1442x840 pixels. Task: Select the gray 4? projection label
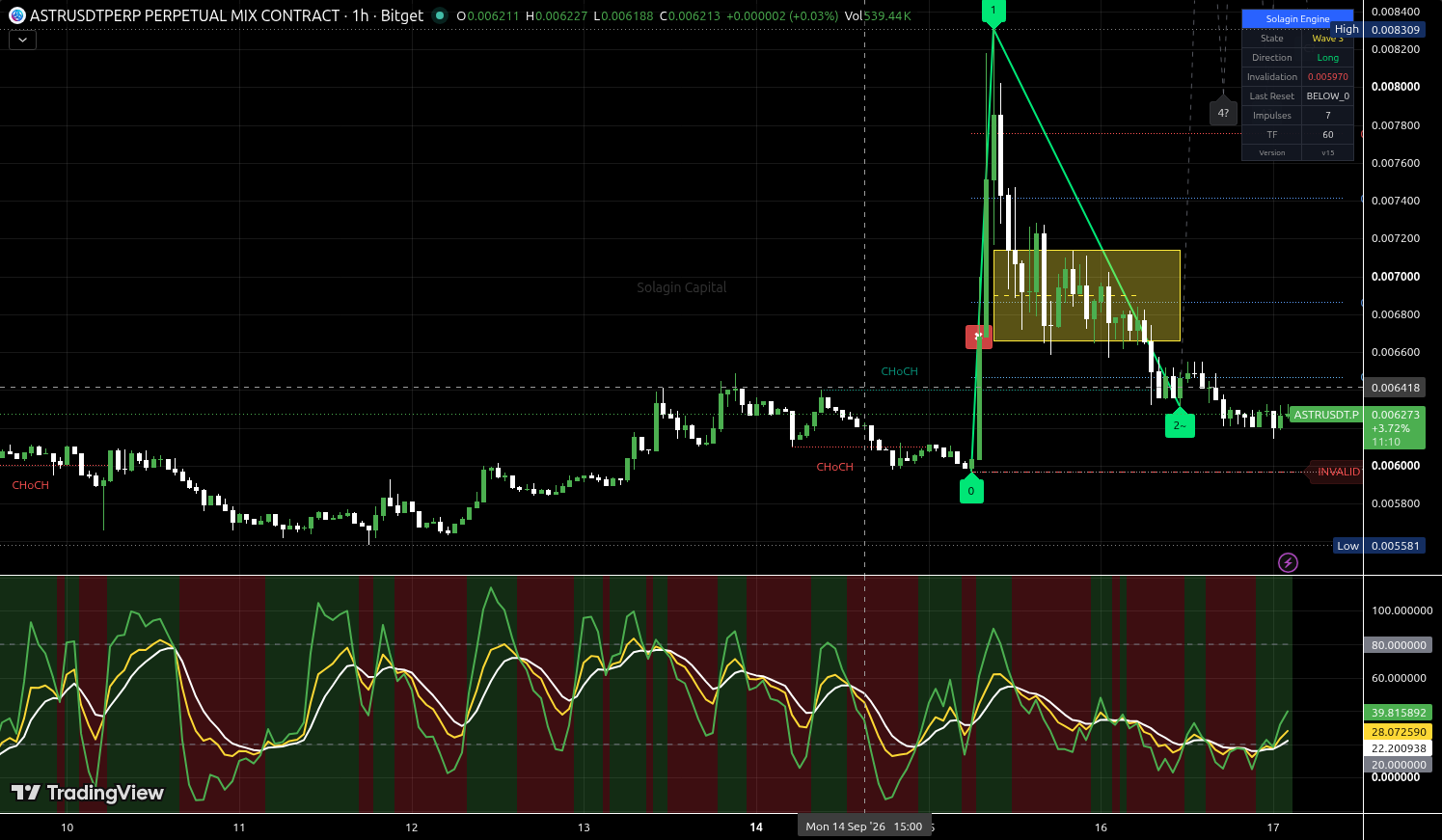(1223, 113)
